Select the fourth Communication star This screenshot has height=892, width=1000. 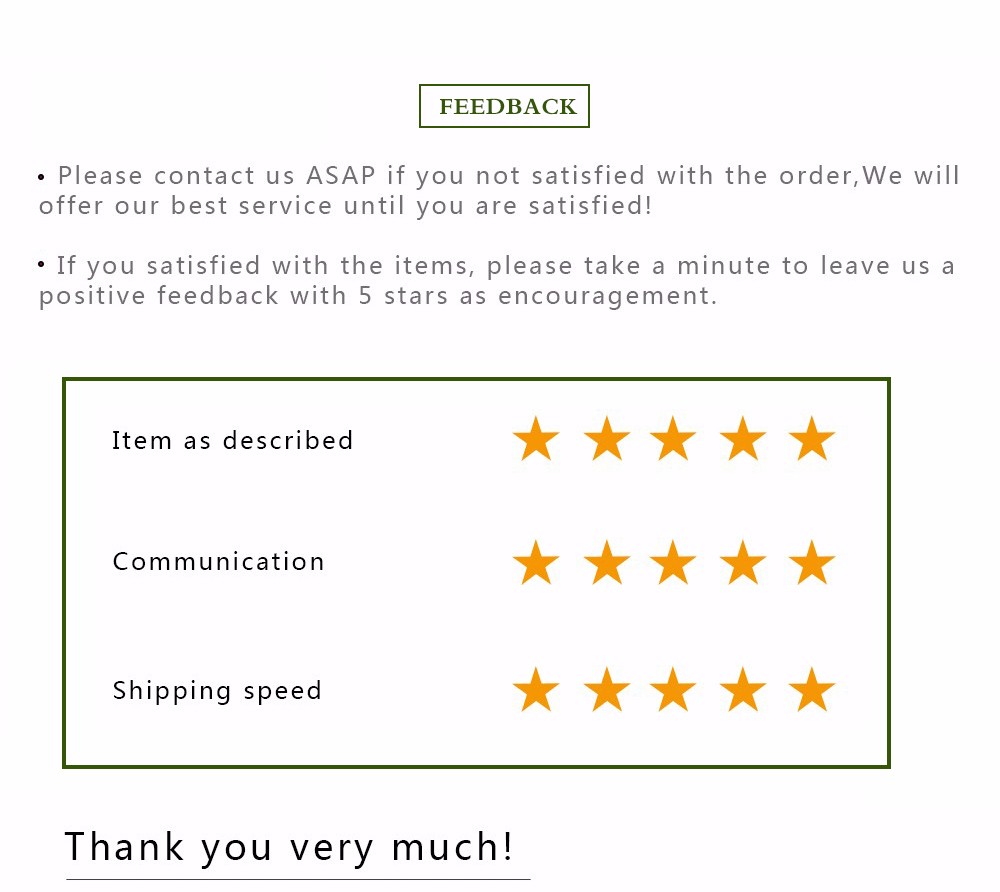(743, 564)
